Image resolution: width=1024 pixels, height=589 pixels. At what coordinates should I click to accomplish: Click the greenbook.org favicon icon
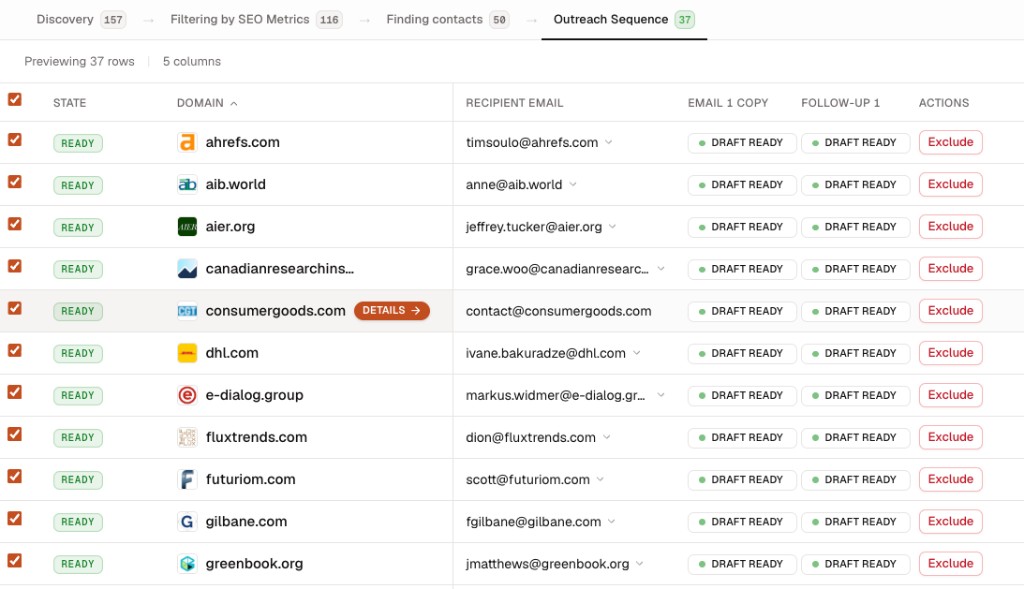tap(187, 564)
